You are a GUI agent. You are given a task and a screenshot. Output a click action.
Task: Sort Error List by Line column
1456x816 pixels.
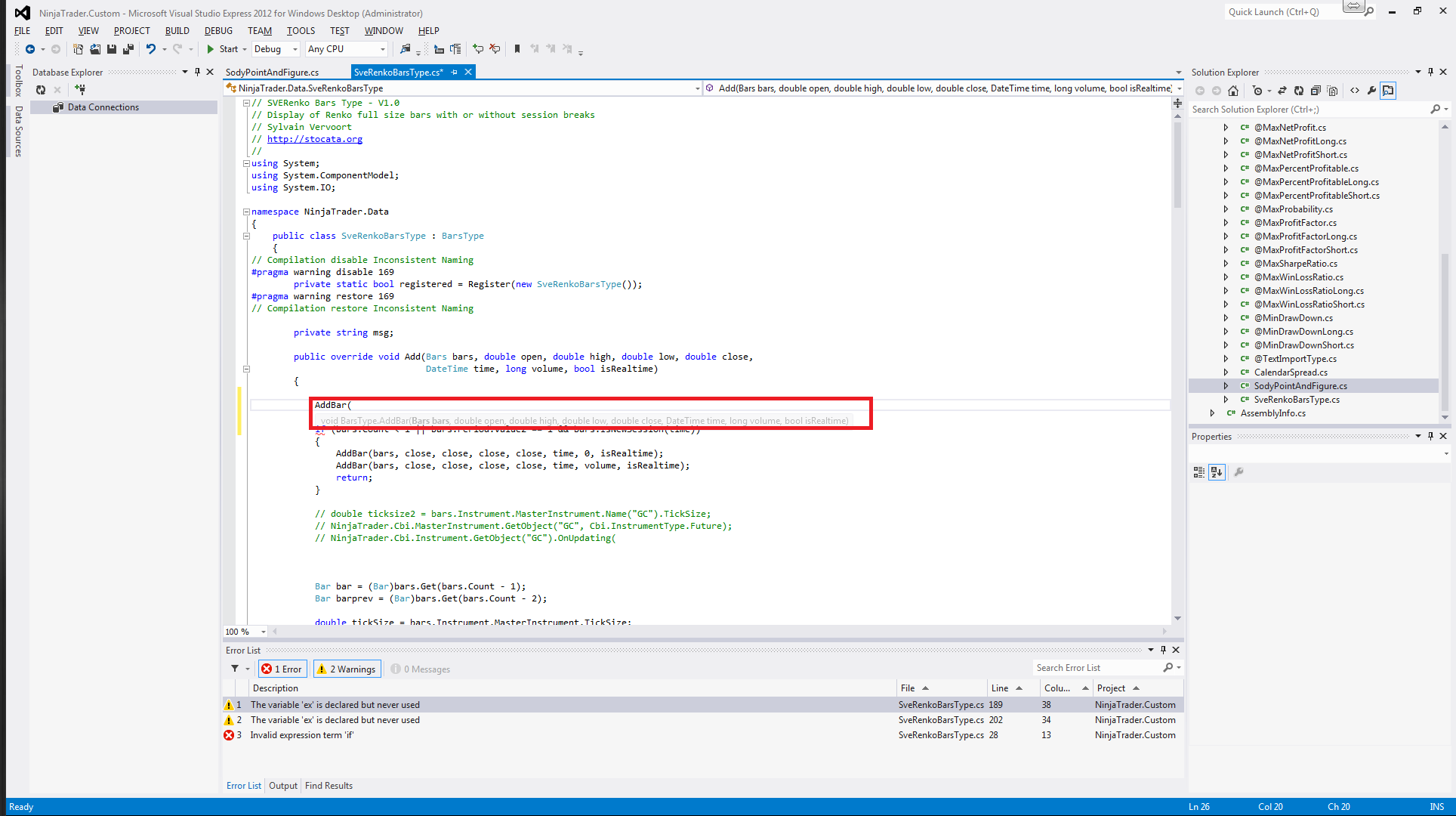click(1013, 688)
